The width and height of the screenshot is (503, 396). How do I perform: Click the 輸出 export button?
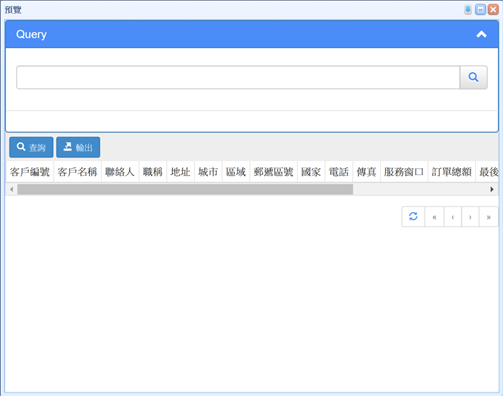tap(78, 147)
